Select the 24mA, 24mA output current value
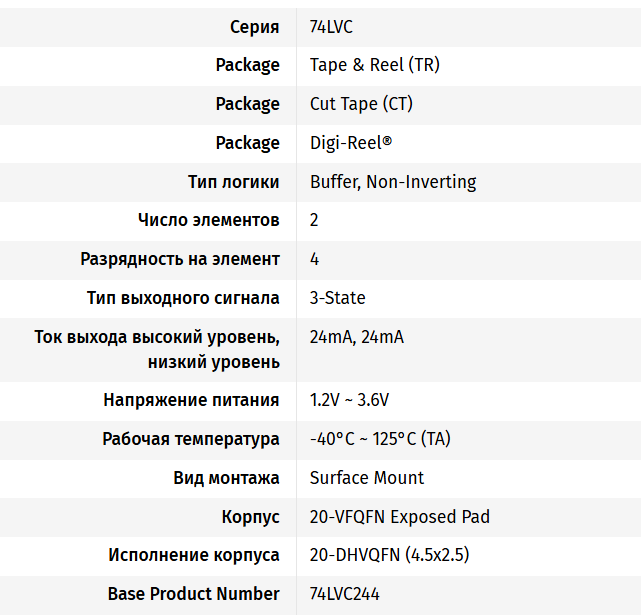Viewport: 641px width, 616px height. pyautogui.click(x=357, y=337)
